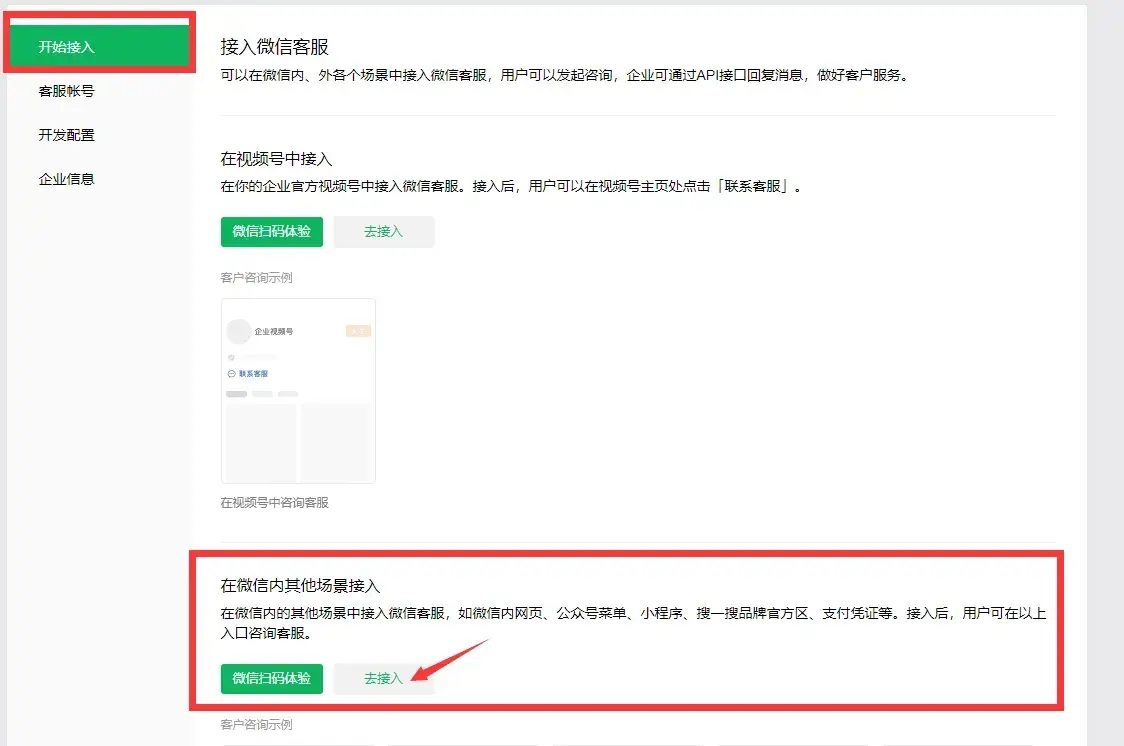Click the 联系客服 link text in the preview
1124x746 pixels.
coord(253,374)
